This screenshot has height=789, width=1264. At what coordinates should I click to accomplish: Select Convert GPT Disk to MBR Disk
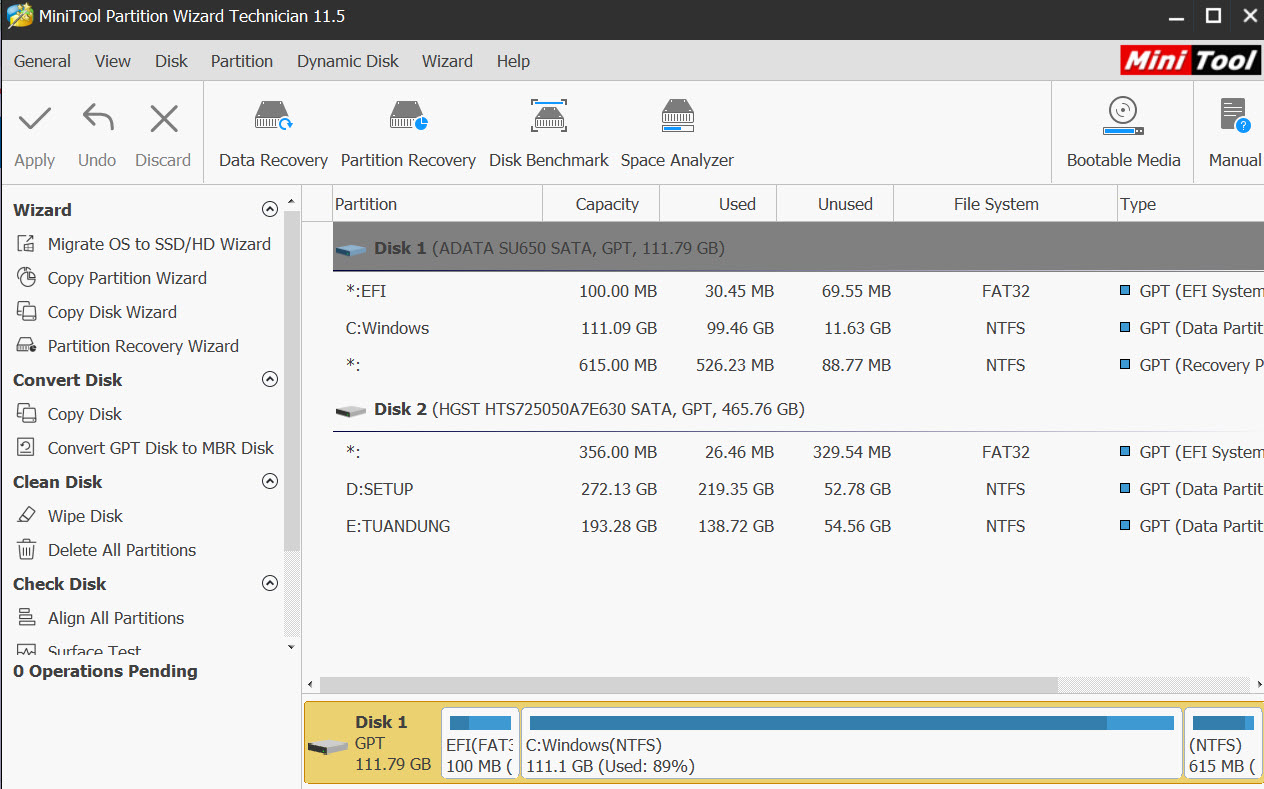[160, 448]
